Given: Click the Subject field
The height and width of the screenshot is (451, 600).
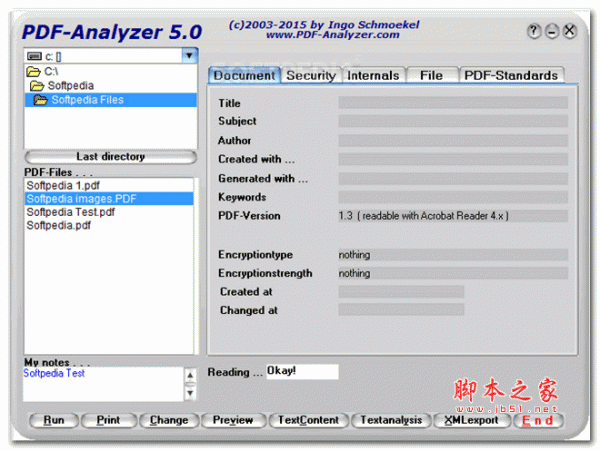Looking at the screenshot, I should pyautogui.click(x=453, y=121).
